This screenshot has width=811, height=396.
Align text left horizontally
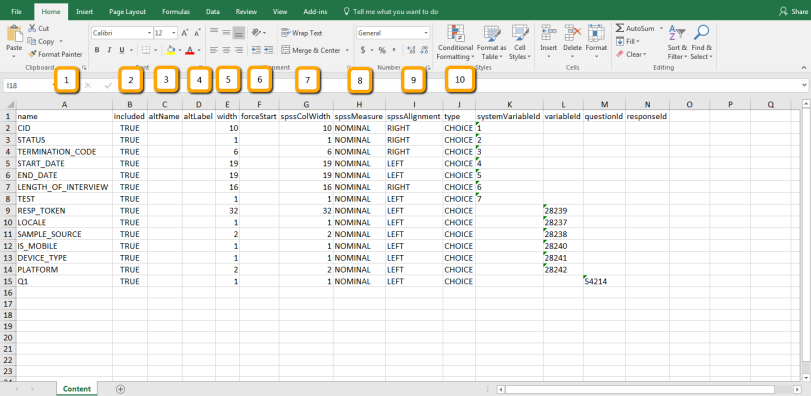point(214,50)
